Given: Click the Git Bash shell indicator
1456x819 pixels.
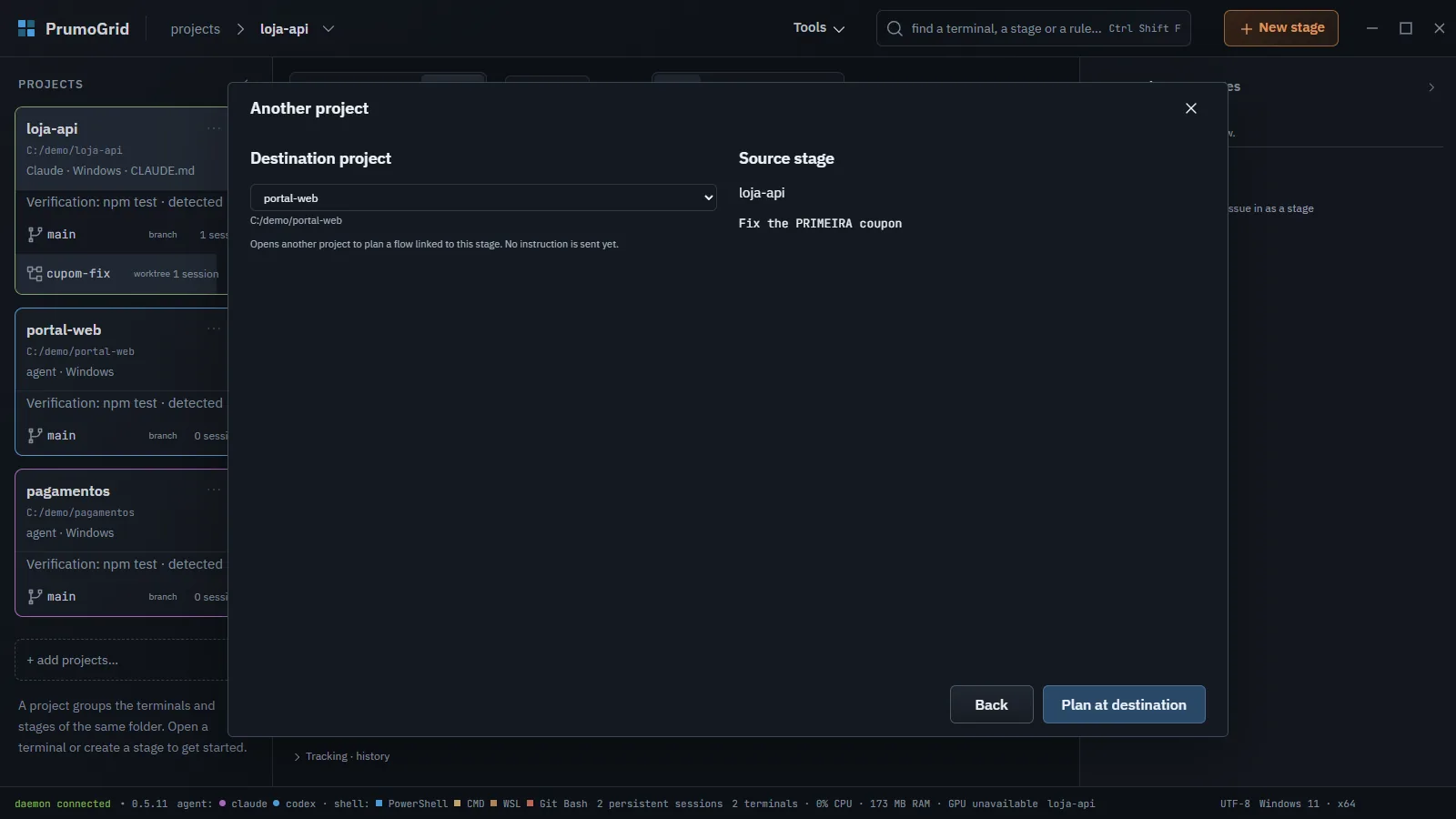Looking at the screenshot, I should [x=557, y=804].
